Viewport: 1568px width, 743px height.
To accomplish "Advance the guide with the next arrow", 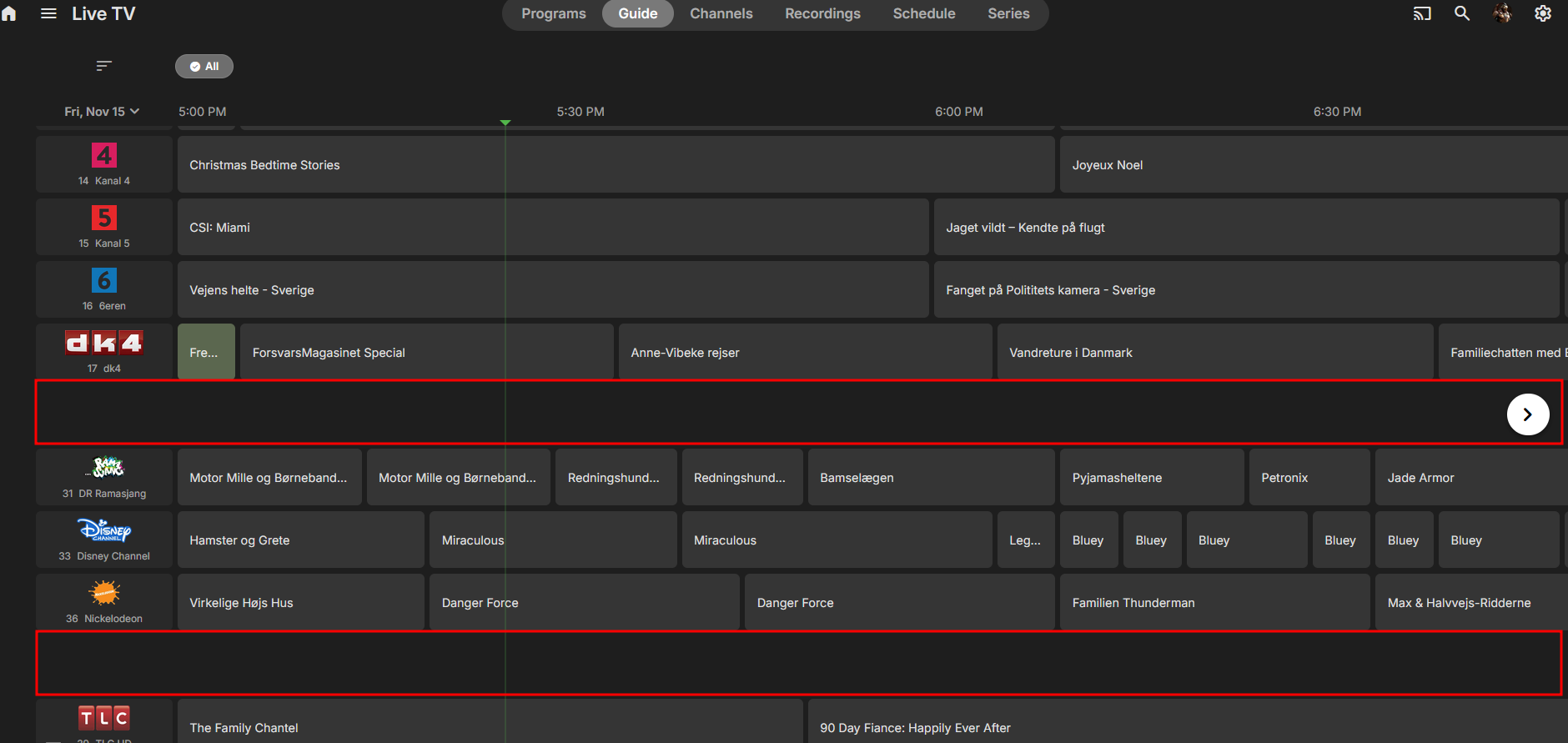I will [1528, 414].
